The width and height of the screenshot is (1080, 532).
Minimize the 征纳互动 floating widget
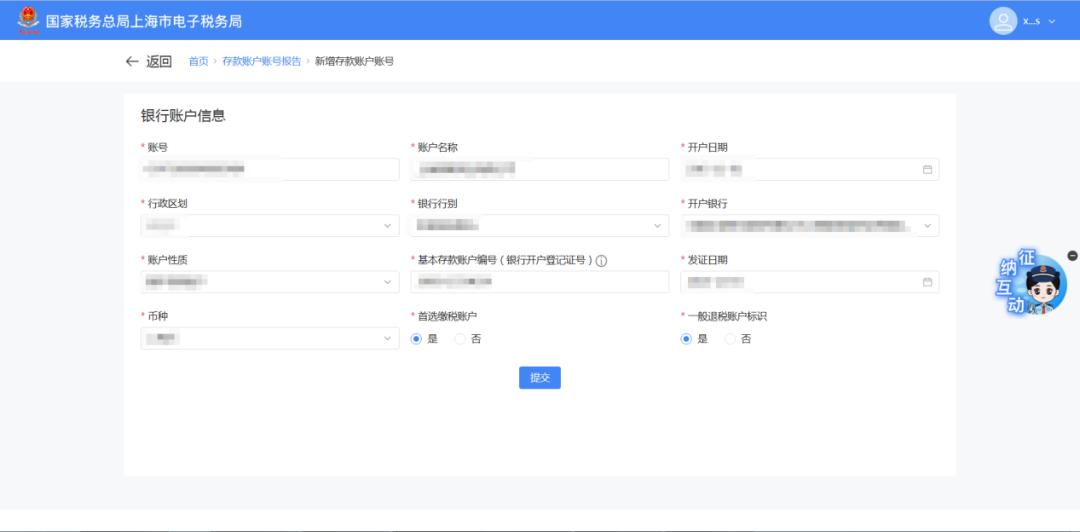click(1072, 256)
